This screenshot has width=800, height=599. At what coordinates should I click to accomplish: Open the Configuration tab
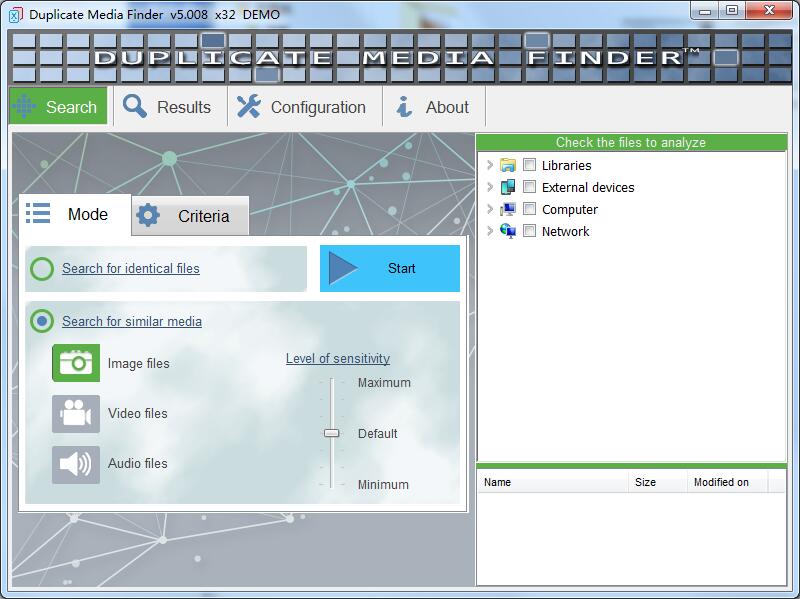pyautogui.click(x=305, y=106)
